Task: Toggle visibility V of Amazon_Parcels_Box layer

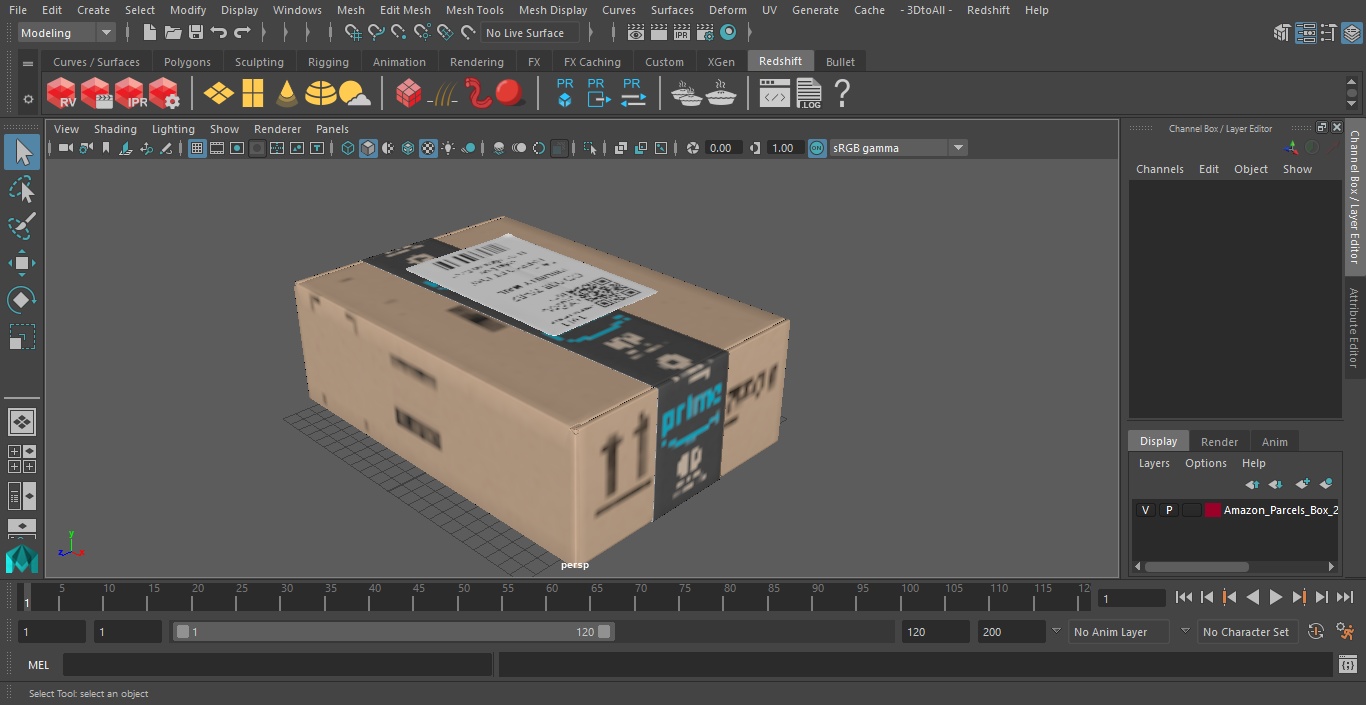Action: click(x=1145, y=510)
